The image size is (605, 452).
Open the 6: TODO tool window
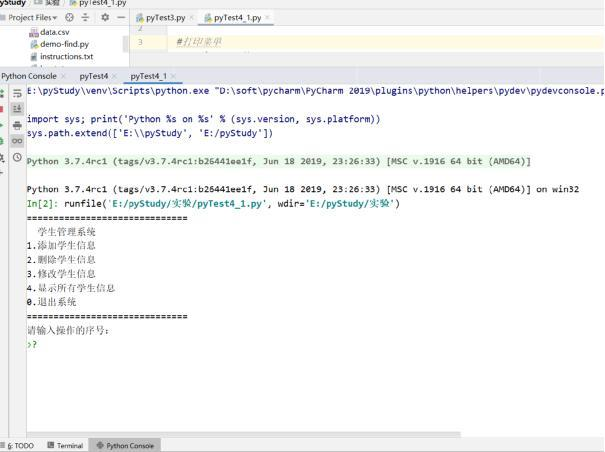(18, 445)
